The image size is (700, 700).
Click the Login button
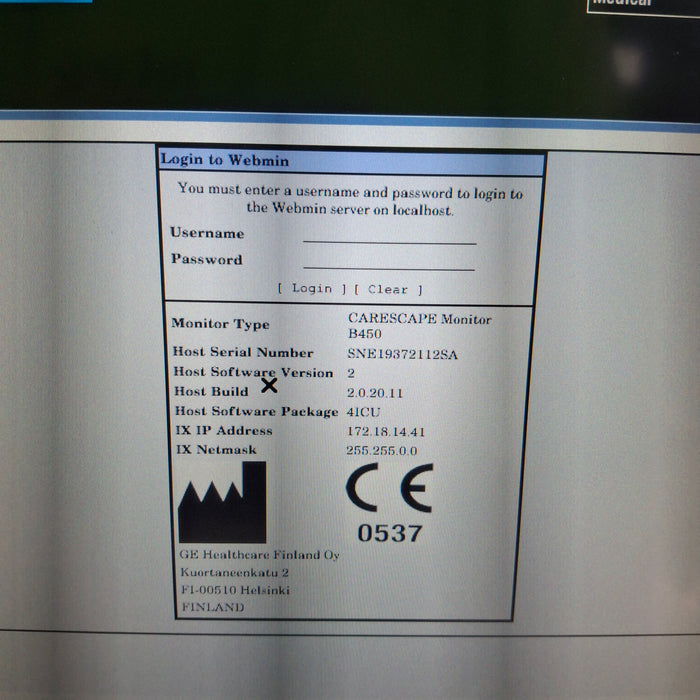[x=312, y=288]
